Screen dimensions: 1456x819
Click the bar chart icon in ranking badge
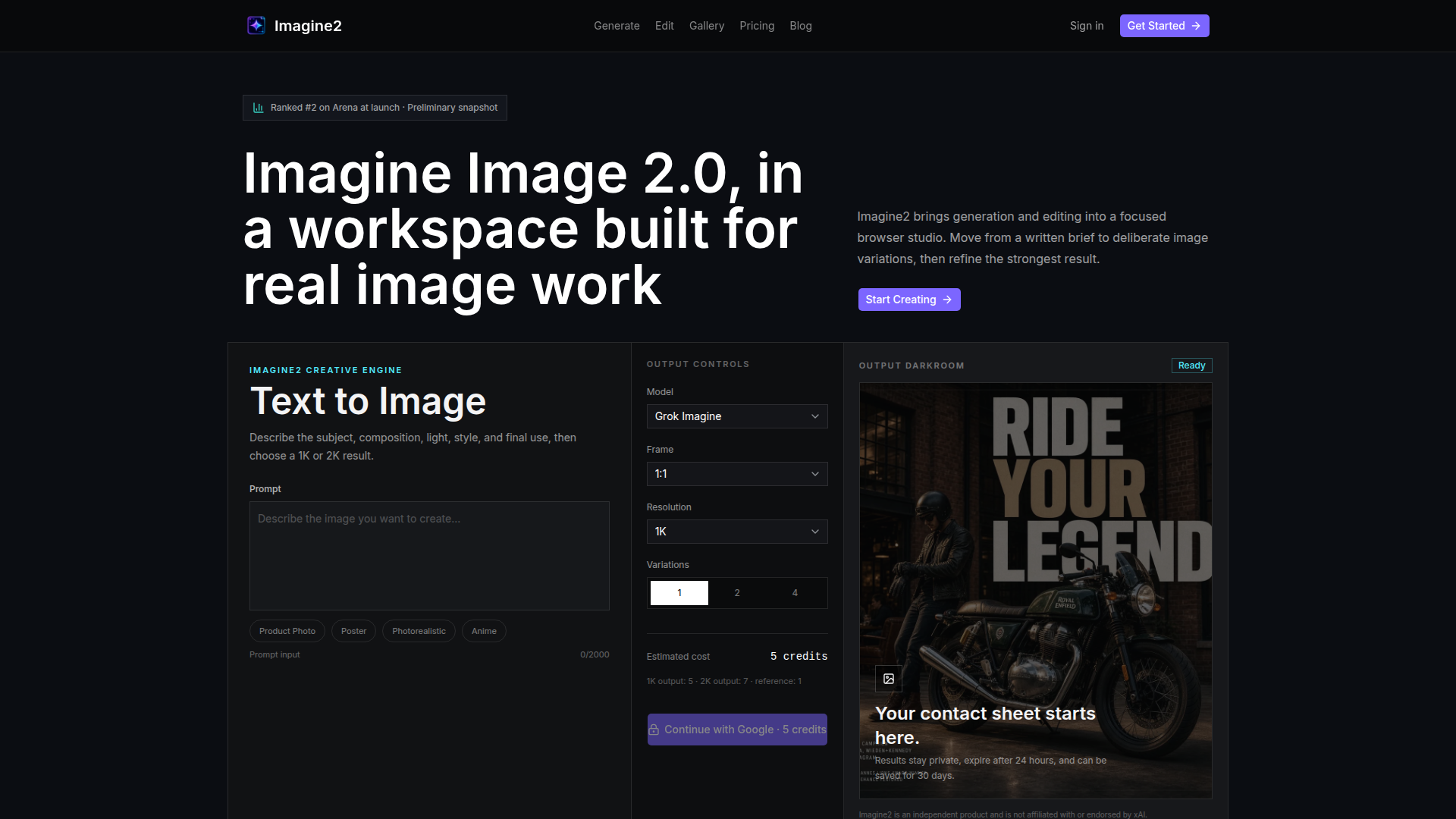pyautogui.click(x=258, y=108)
